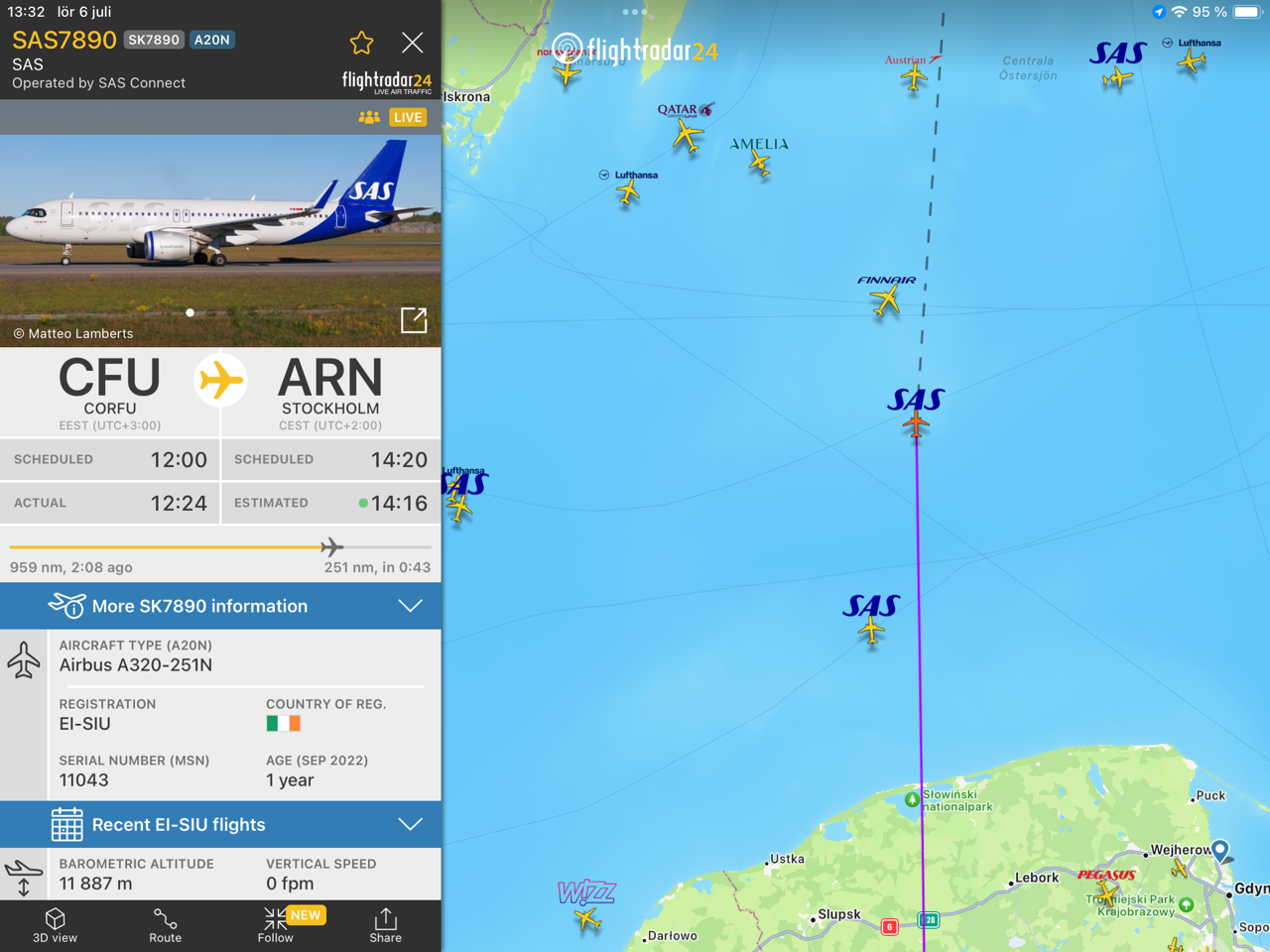Follow this flight on the map
The height and width of the screenshot is (952, 1270).
pyautogui.click(x=276, y=926)
